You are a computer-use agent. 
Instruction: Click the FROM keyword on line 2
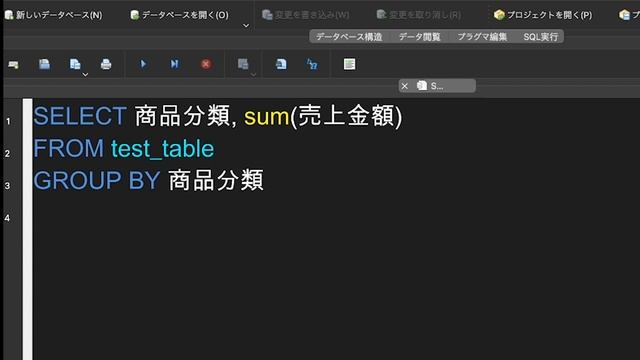click(x=69, y=148)
